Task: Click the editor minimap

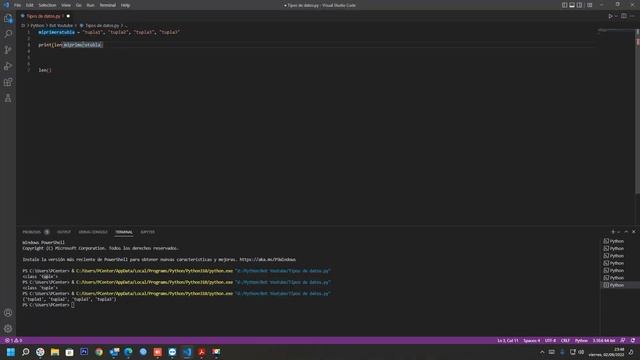Action: 616,31
